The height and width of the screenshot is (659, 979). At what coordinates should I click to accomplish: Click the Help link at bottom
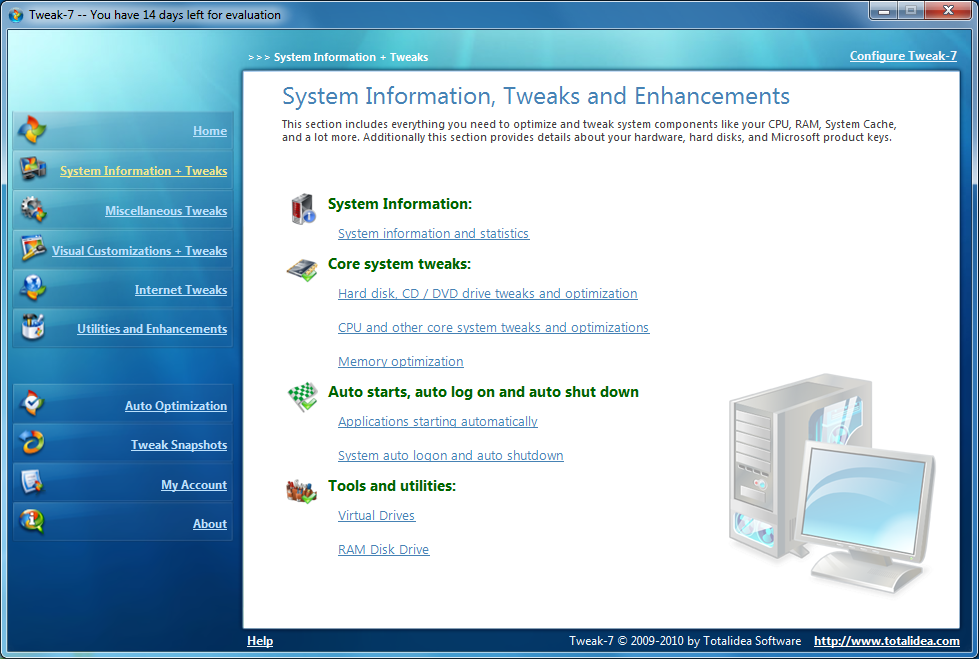pos(260,641)
